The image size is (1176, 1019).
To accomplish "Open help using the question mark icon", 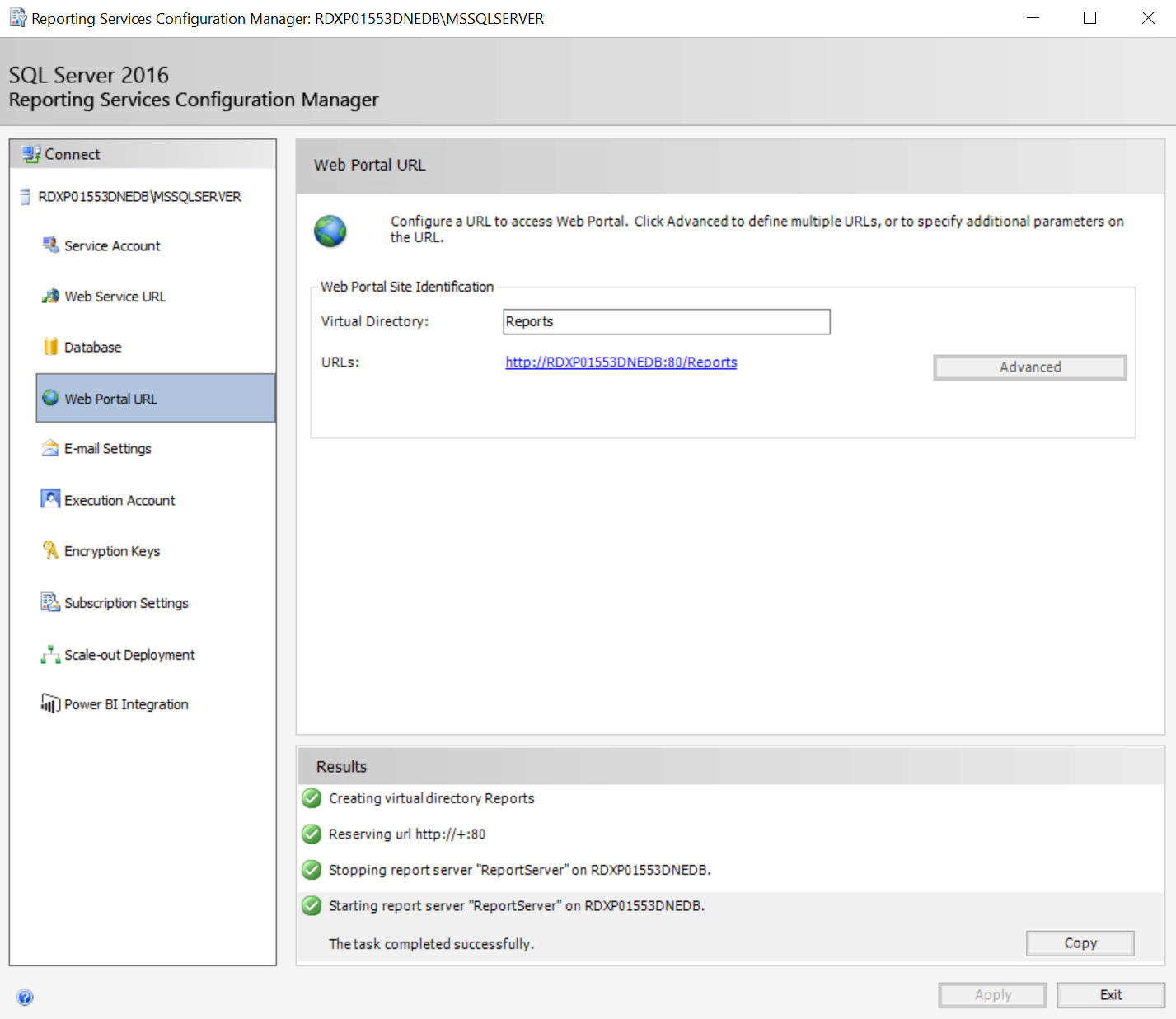I will [x=26, y=998].
